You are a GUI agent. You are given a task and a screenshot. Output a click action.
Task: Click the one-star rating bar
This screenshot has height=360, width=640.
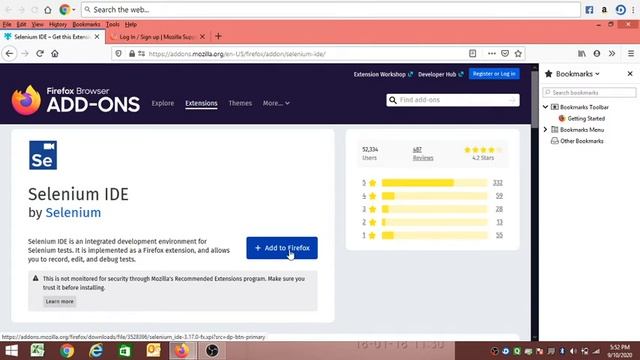(x=435, y=235)
